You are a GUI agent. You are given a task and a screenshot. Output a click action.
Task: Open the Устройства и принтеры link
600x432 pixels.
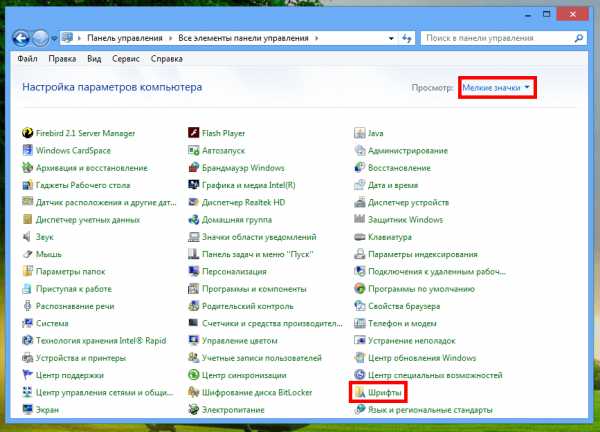point(81,358)
